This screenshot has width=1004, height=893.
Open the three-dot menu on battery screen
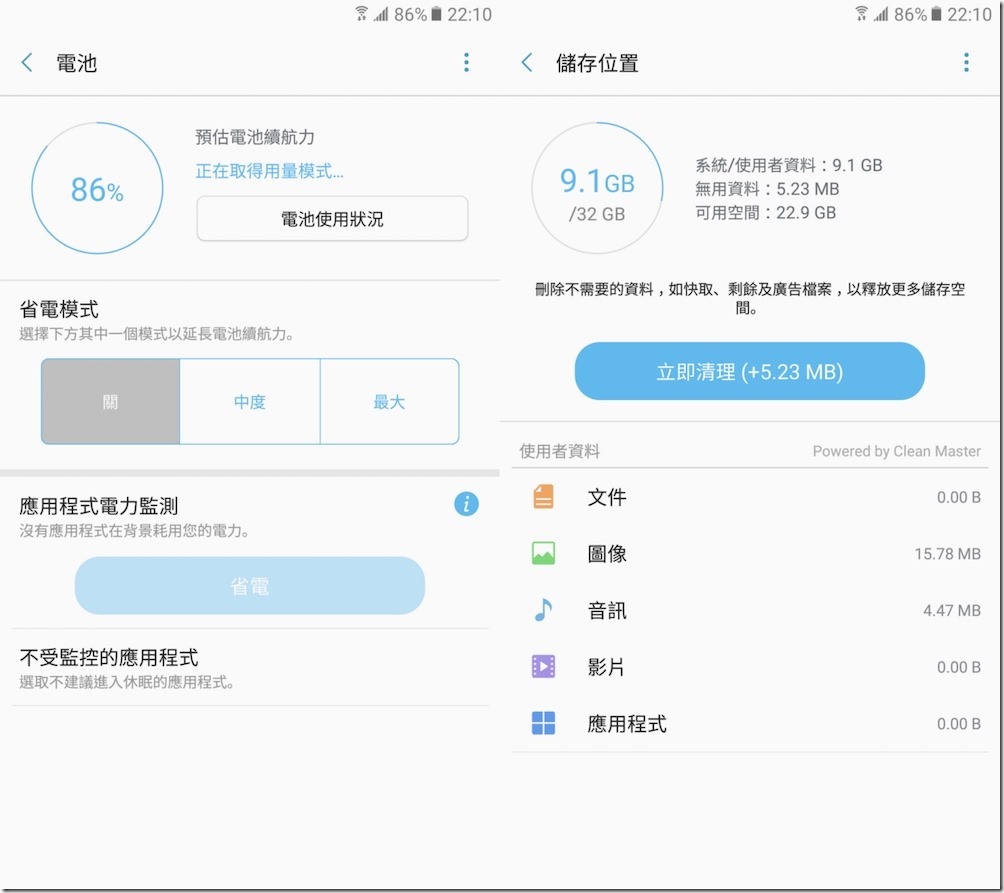click(x=466, y=63)
